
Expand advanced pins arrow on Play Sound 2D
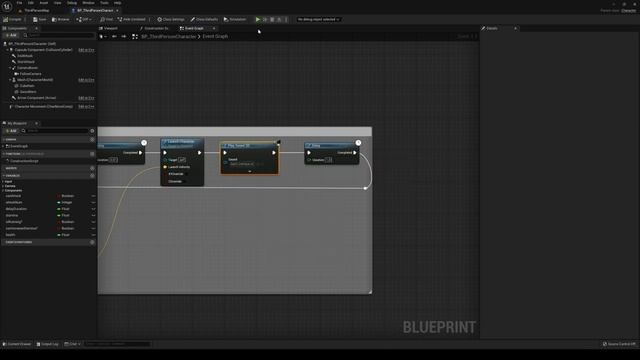tap(249, 171)
